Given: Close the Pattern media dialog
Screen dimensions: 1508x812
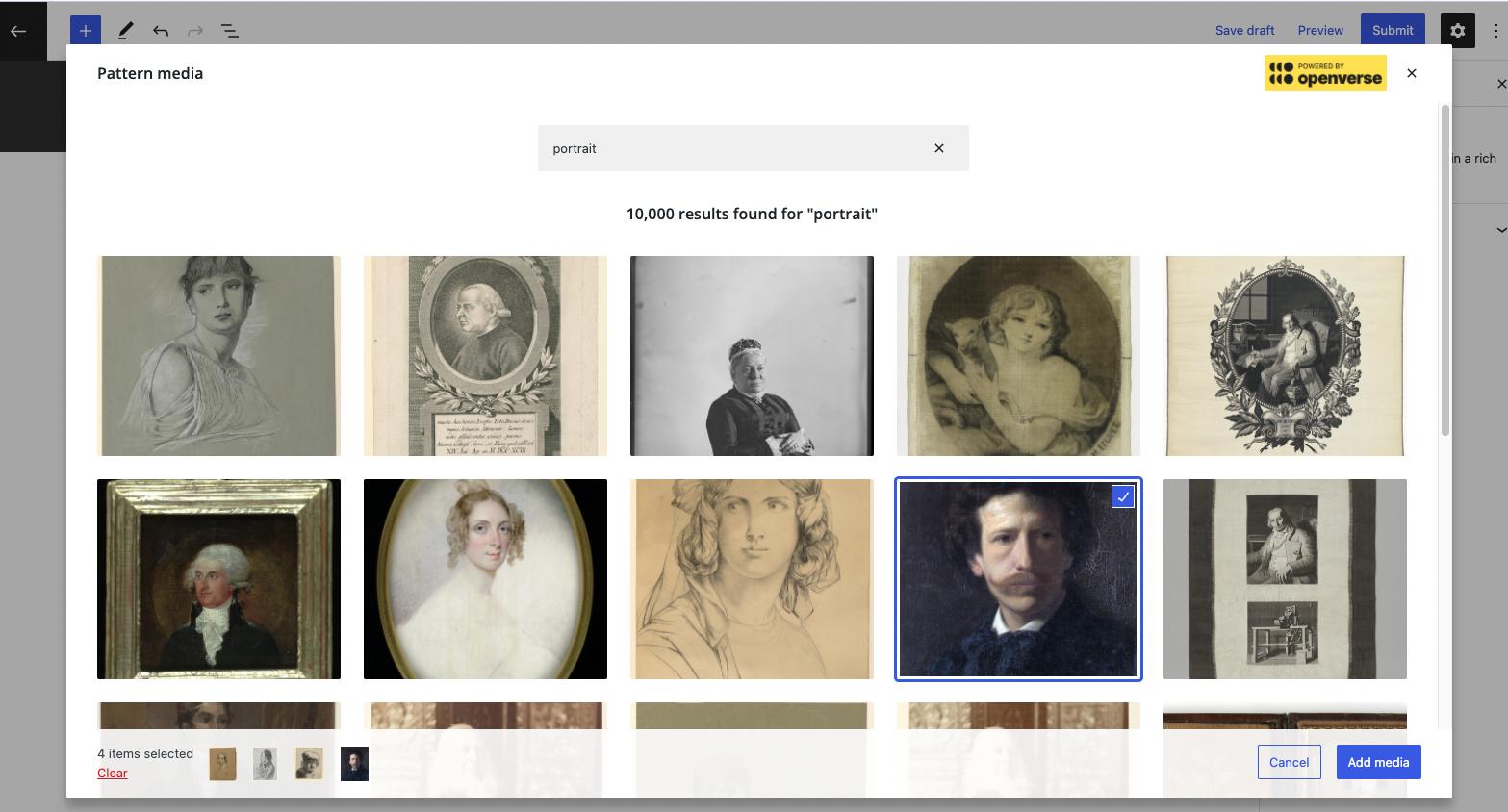Looking at the screenshot, I should click(x=1412, y=73).
